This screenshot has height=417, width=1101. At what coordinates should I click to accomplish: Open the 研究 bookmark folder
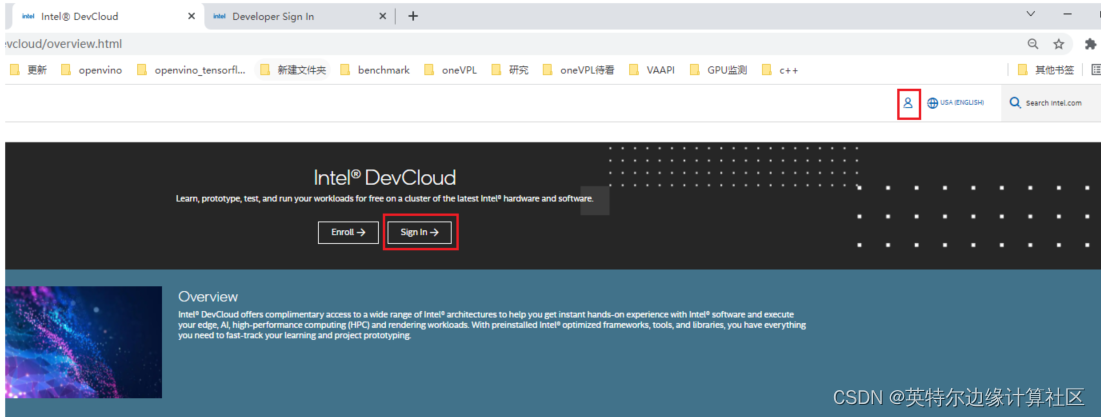[x=510, y=70]
